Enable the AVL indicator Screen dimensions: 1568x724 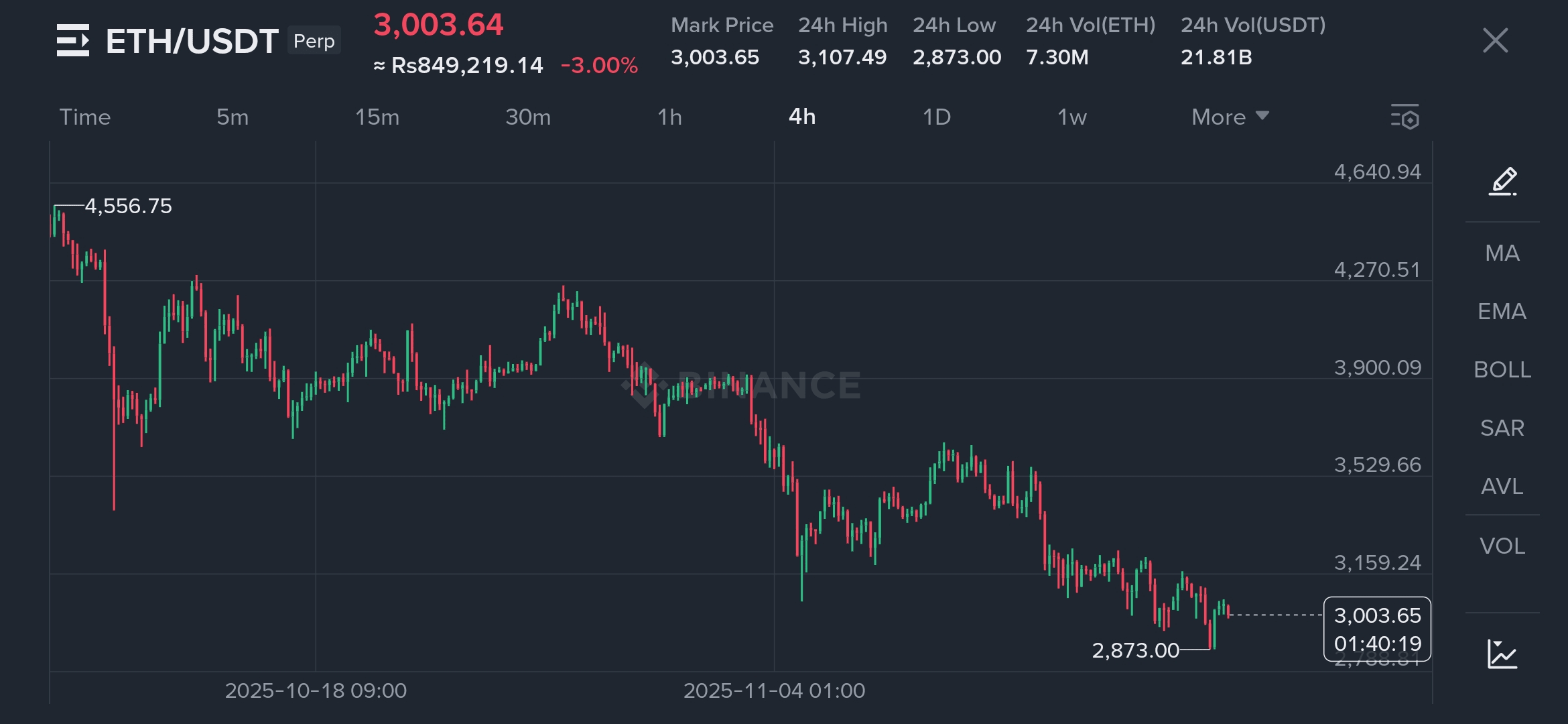[1502, 486]
